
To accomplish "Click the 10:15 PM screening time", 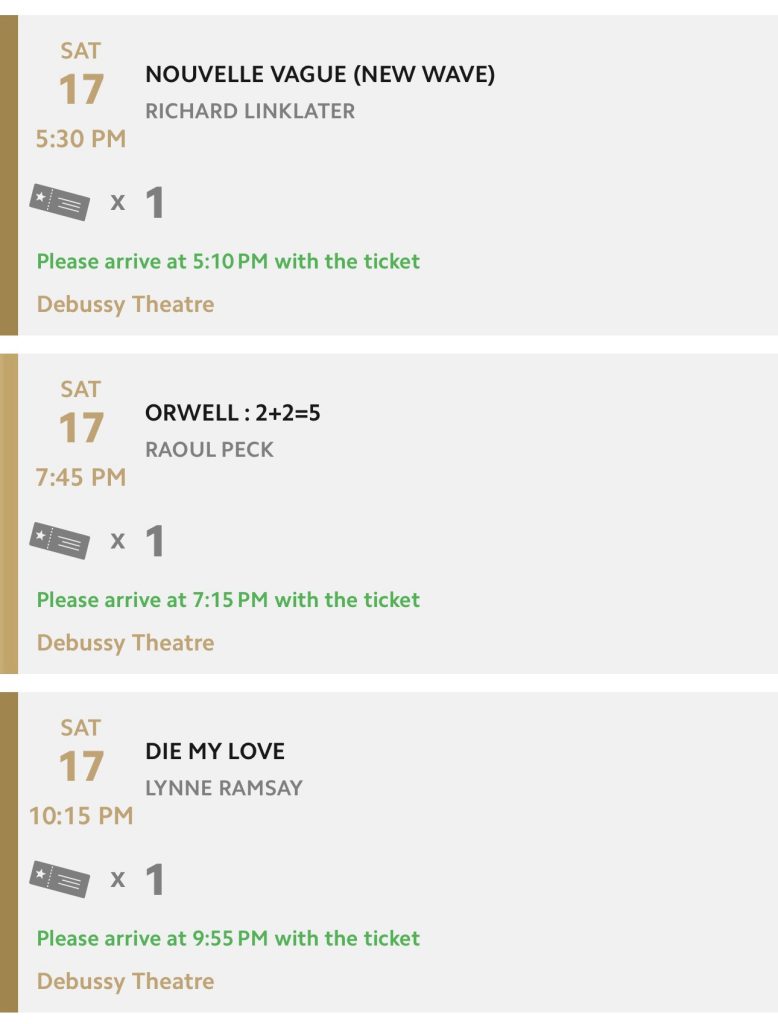I will tap(81, 815).
